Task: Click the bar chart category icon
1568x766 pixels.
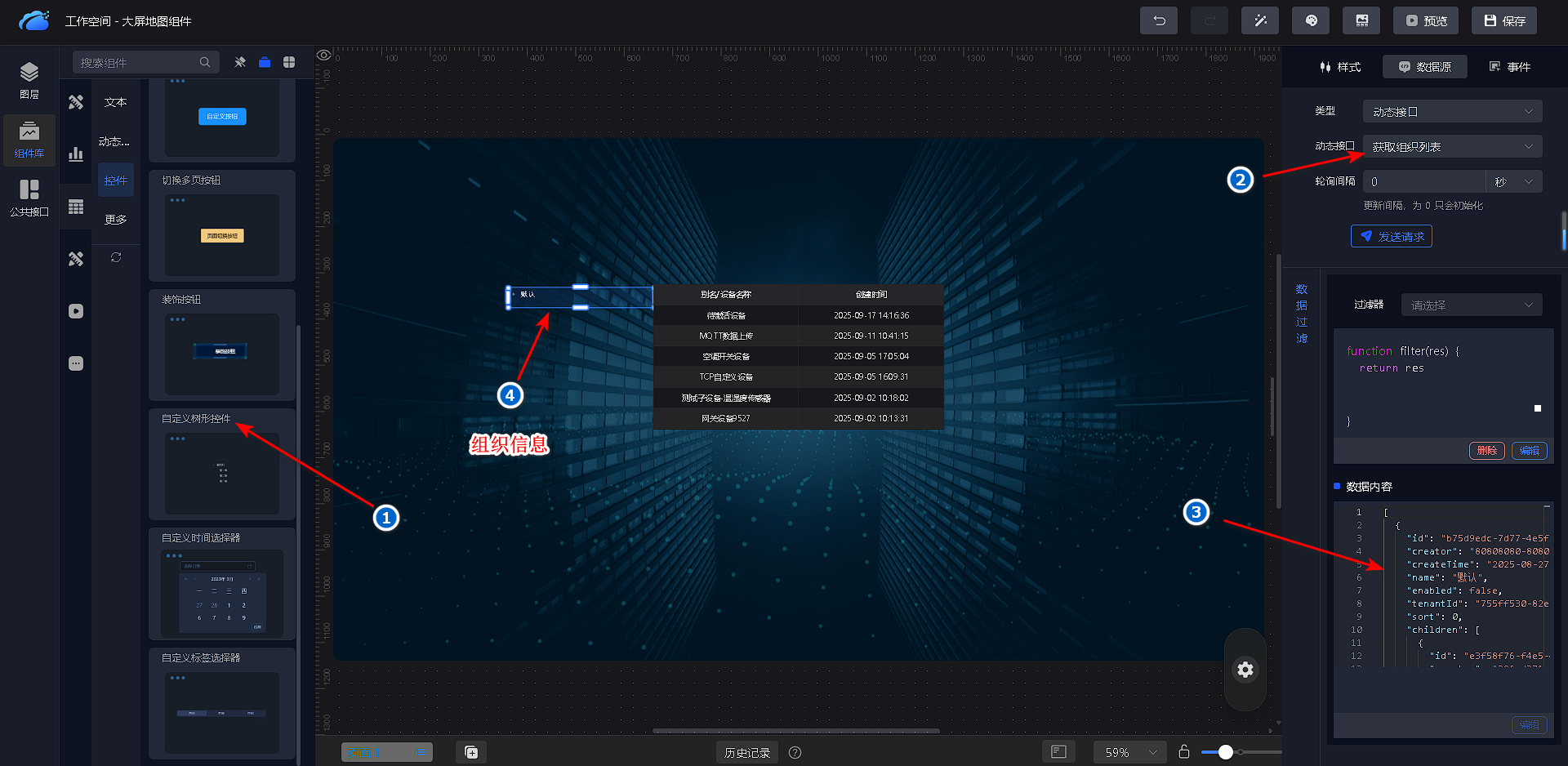Action: pos(76,154)
